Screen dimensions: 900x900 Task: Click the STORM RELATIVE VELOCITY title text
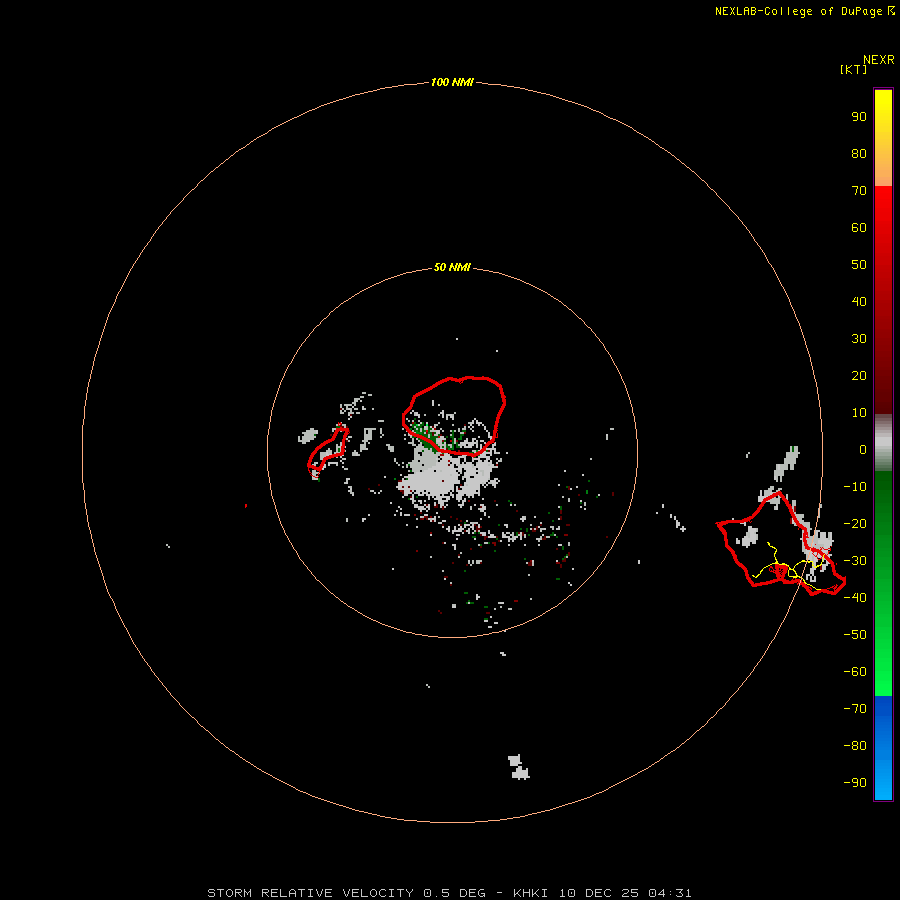click(x=310, y=893)
